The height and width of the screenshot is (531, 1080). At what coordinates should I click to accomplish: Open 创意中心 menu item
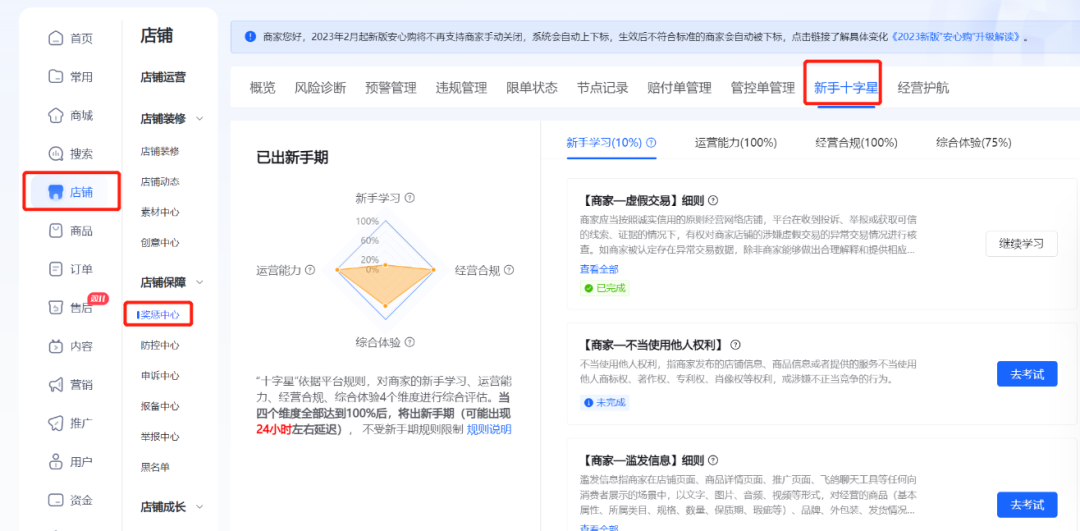160,242
